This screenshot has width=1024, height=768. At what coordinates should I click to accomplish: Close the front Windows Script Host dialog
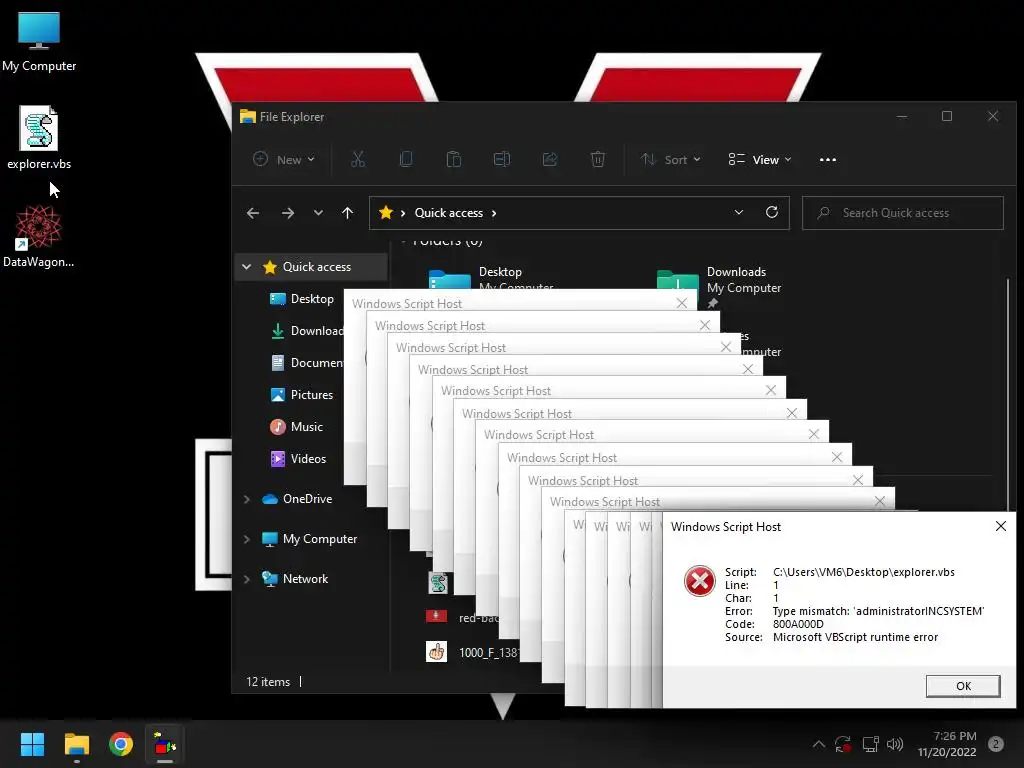pos(1000,526)
